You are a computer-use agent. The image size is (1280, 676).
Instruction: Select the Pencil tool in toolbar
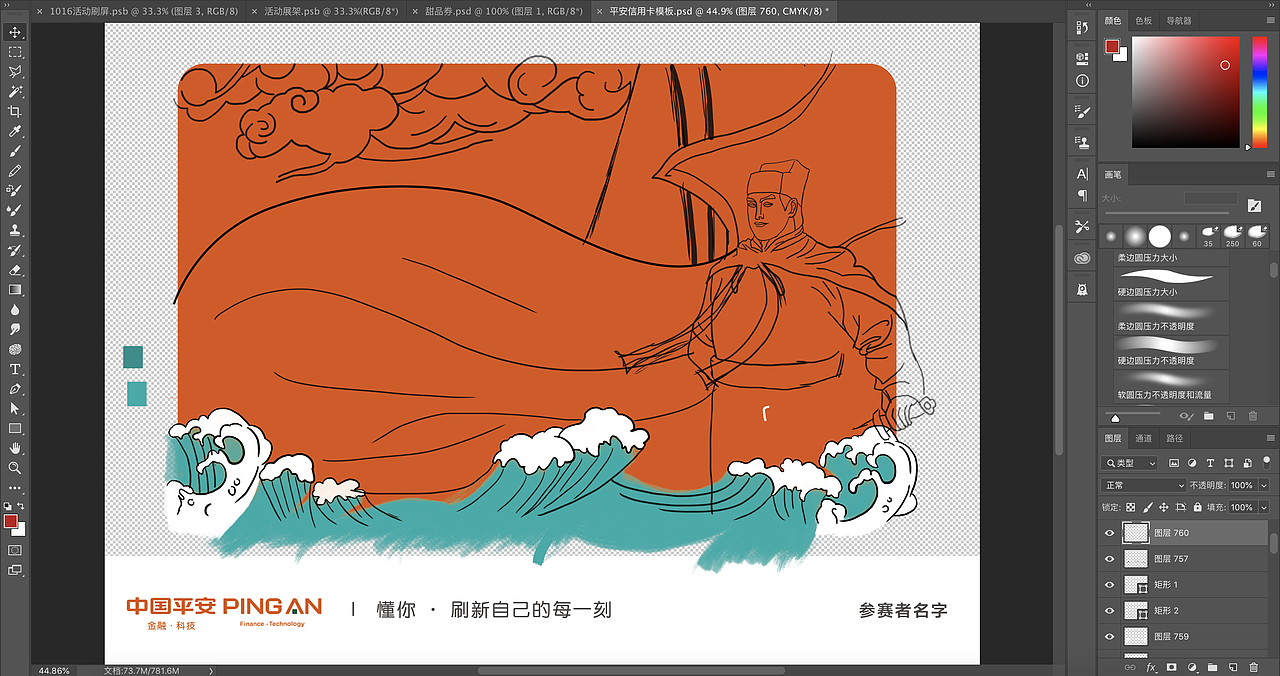(15, 171)
